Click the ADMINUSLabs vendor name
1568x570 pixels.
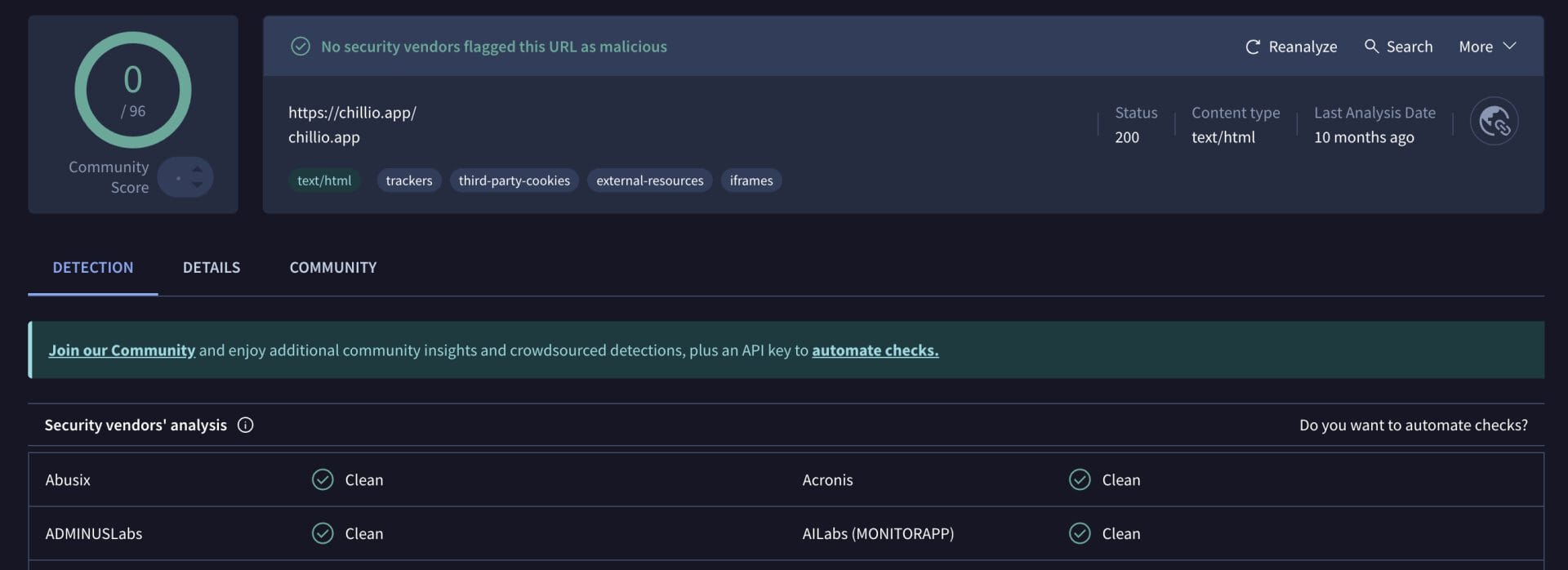point(94,534)
